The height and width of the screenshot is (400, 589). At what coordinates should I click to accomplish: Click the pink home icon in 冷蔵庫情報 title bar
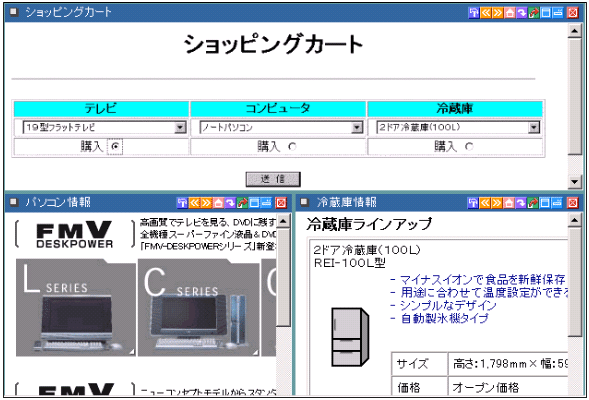click(509, 203)
